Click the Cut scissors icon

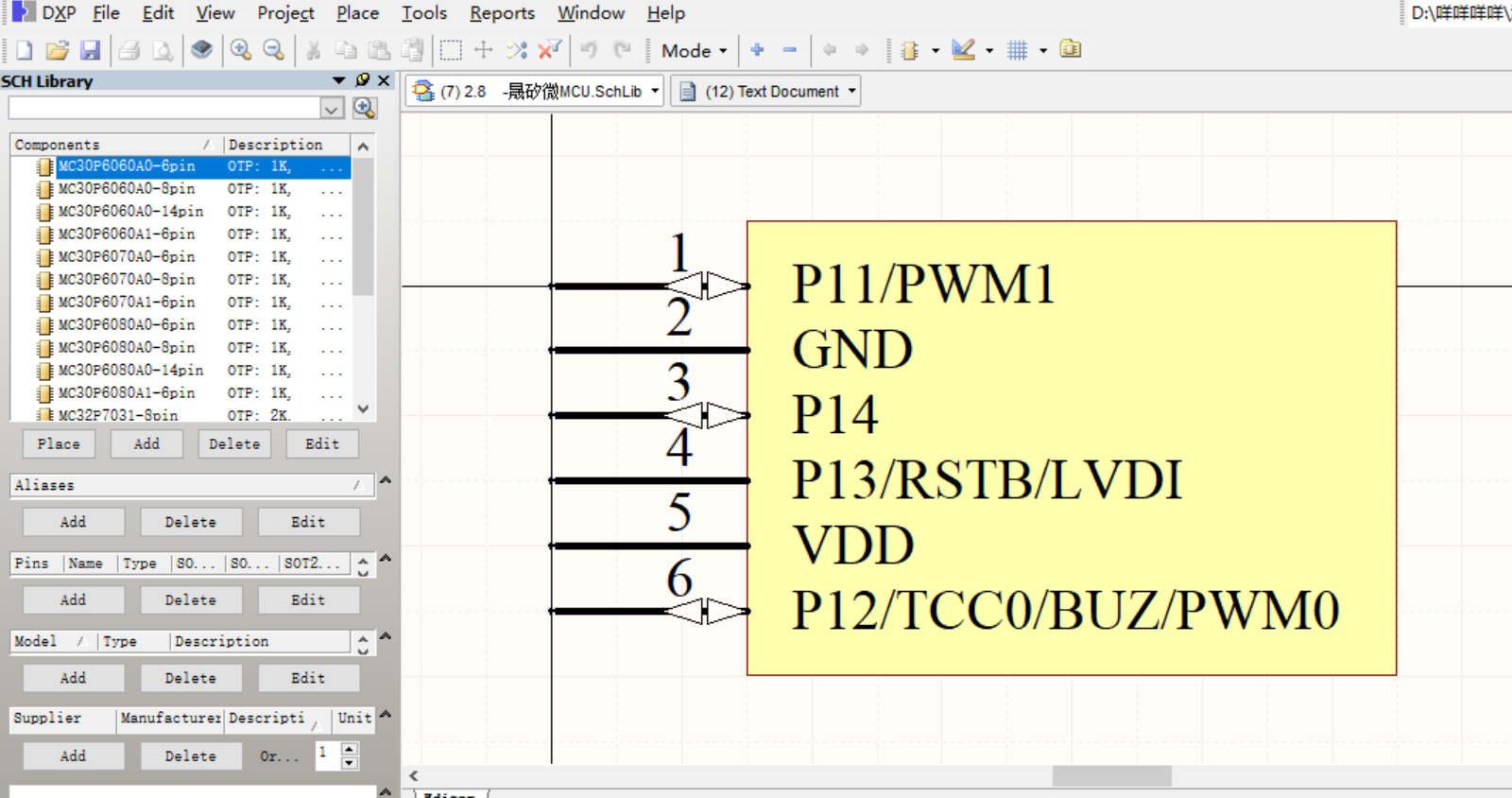pyautogui.click(x=314, y=50)
